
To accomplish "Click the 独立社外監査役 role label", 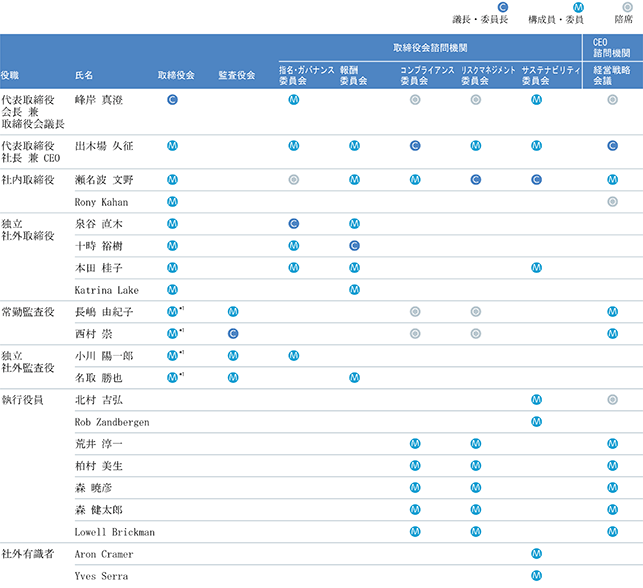I will (28, 362).
